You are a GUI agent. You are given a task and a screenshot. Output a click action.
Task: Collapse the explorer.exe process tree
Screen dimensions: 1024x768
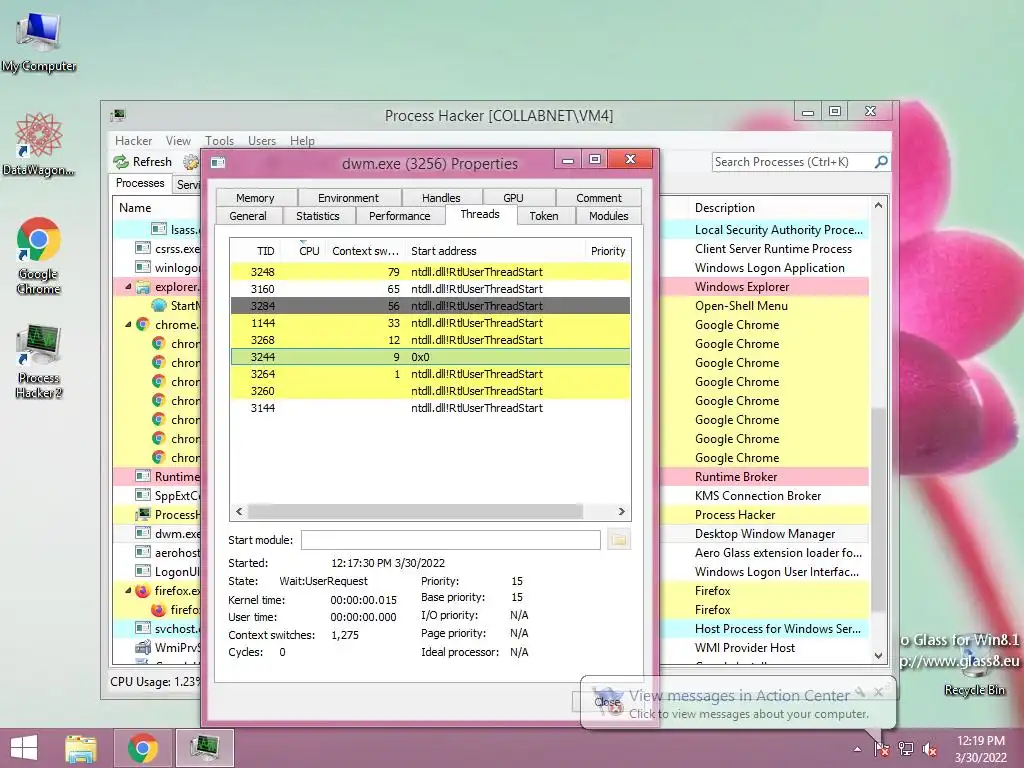[128, 287]
